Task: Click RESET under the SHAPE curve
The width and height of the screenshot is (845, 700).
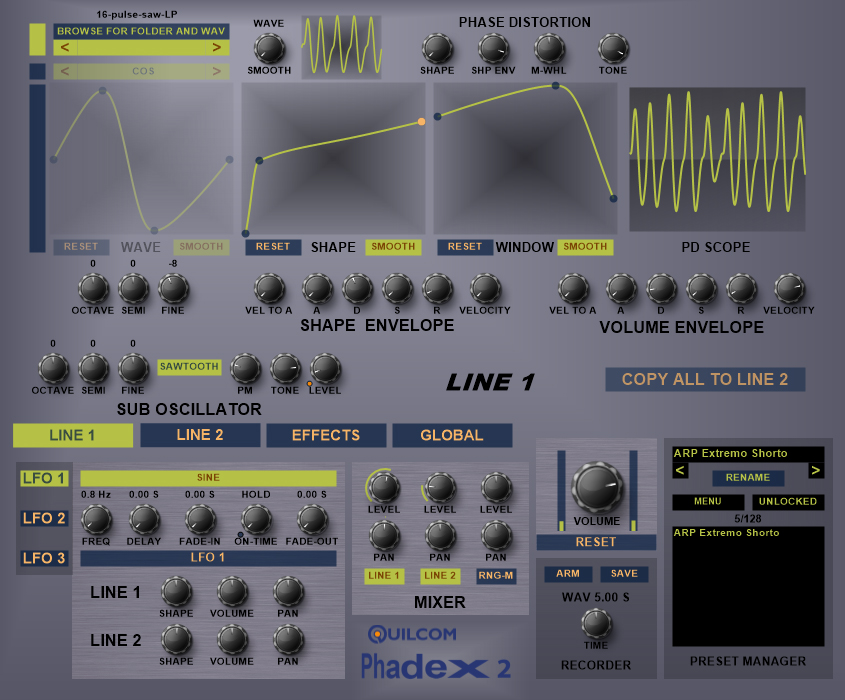Action: (273, 247)
